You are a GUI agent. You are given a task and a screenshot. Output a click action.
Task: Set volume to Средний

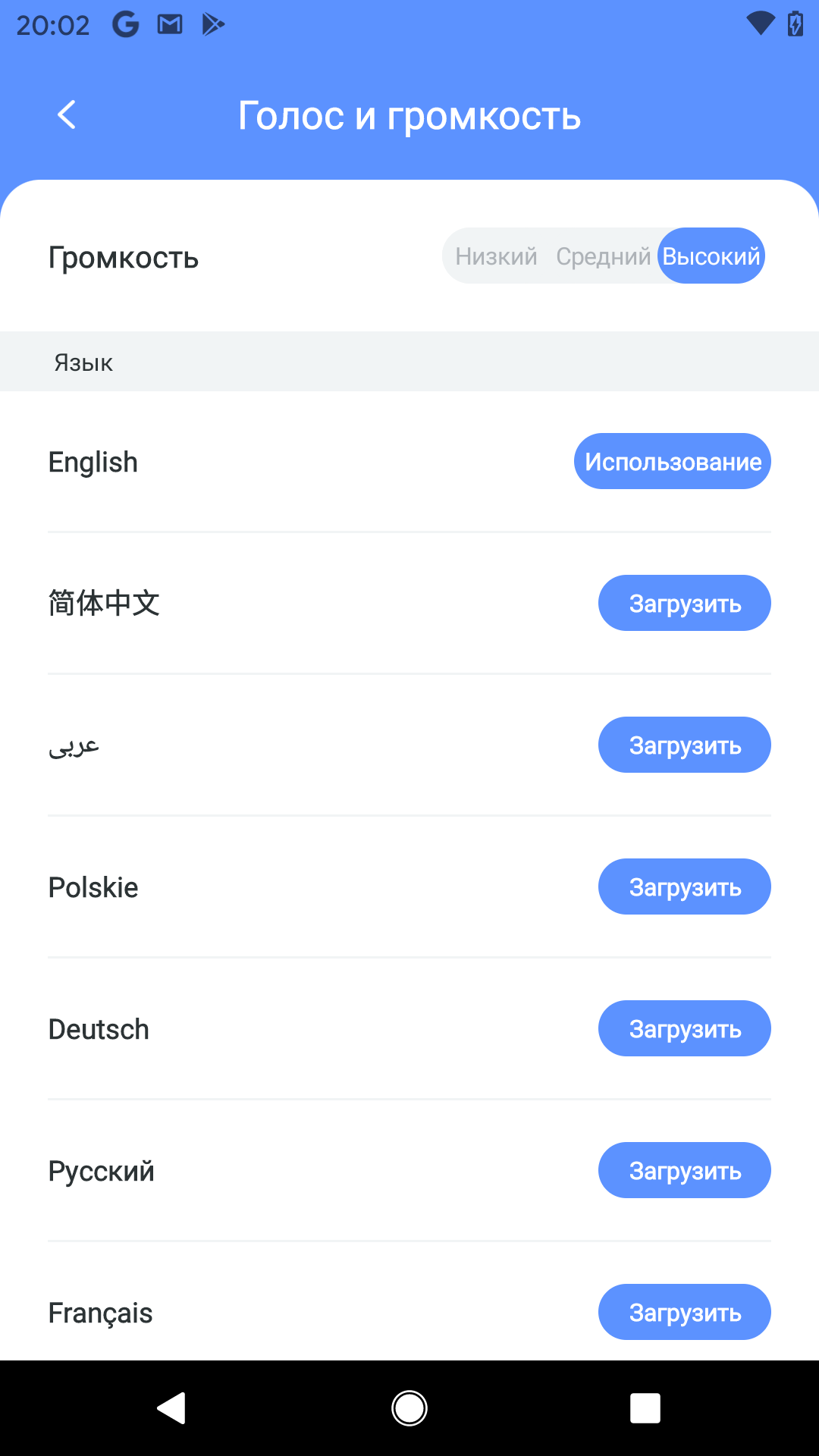pyautogui.click(x=603, y=256)
